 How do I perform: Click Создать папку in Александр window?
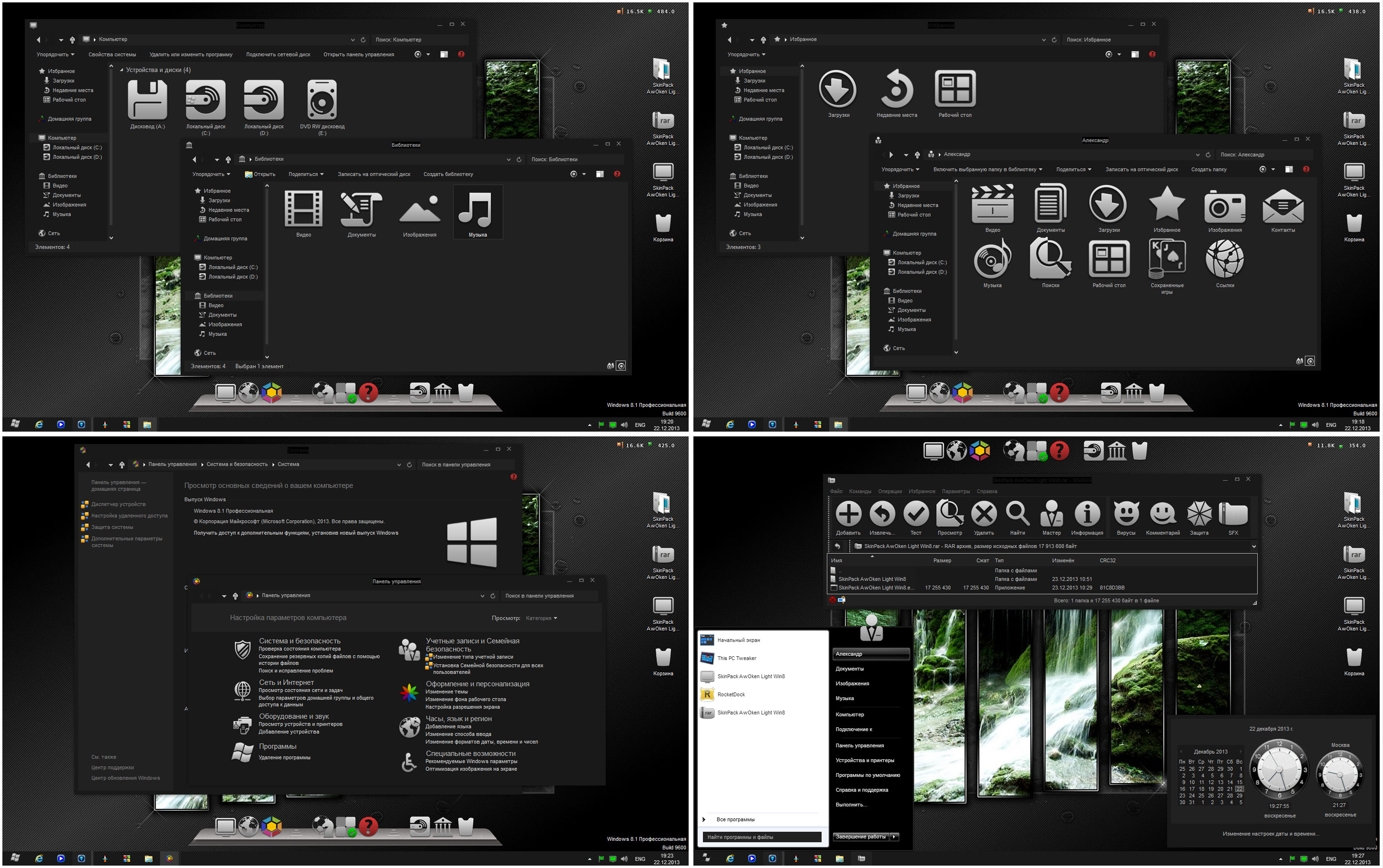[1208, 169]
